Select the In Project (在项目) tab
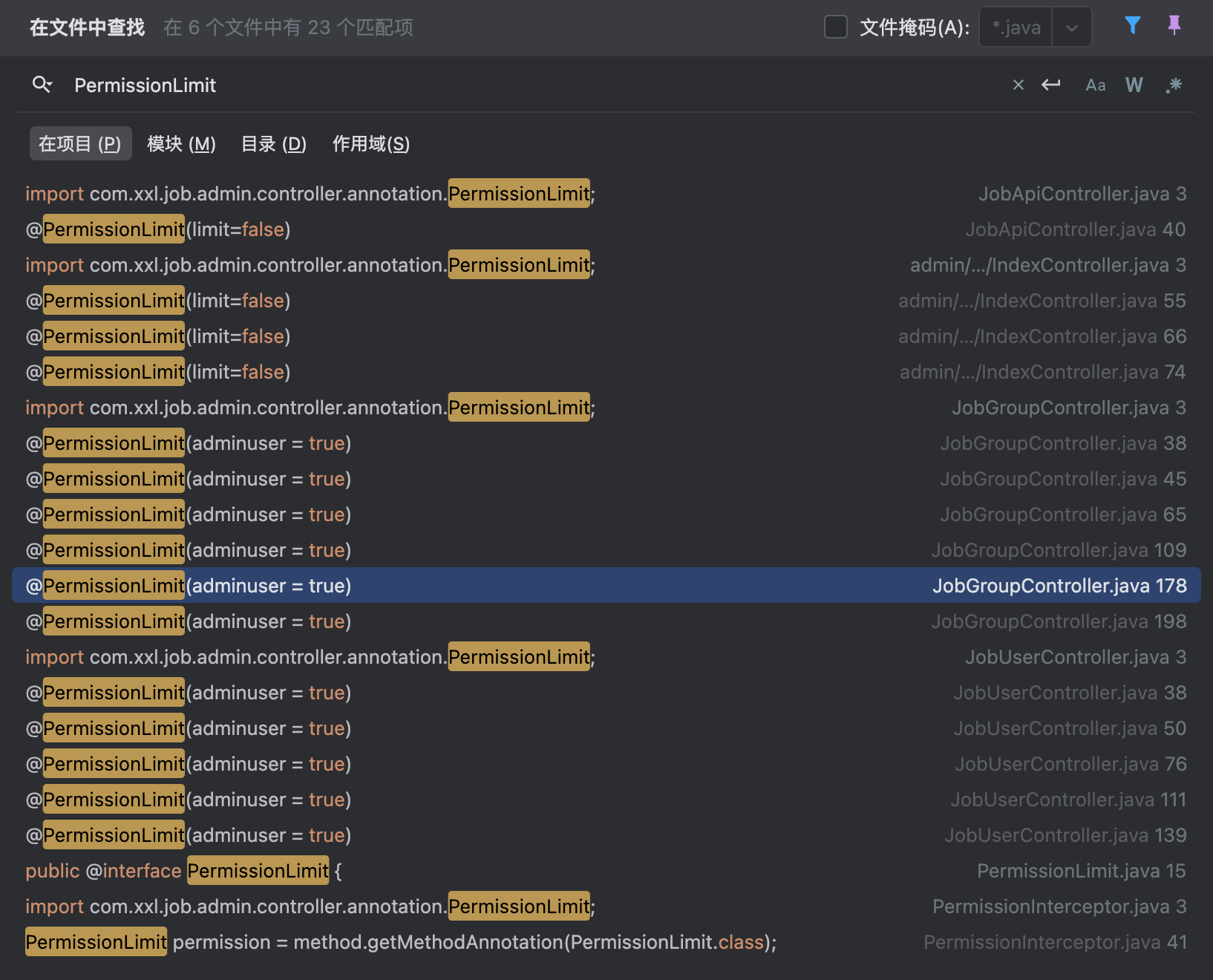The image size is (1213, 980). pos(80,144)
